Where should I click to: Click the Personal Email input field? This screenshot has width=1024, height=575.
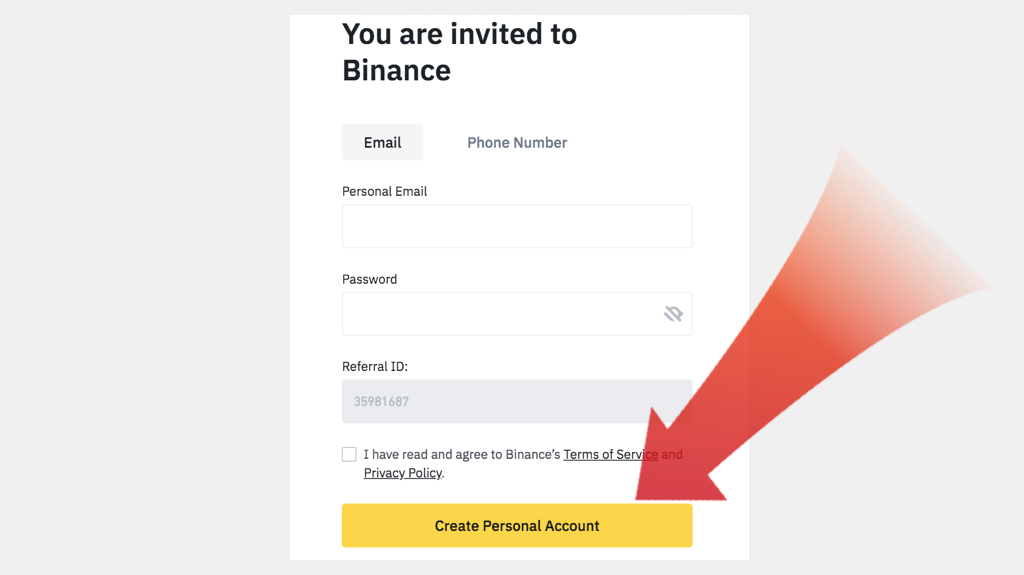[x=516, y=227]
